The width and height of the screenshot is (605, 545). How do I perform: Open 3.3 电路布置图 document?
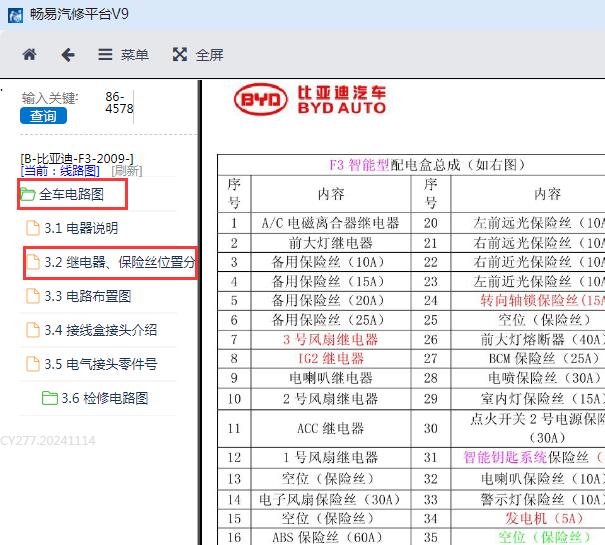[x=78, y=296]
